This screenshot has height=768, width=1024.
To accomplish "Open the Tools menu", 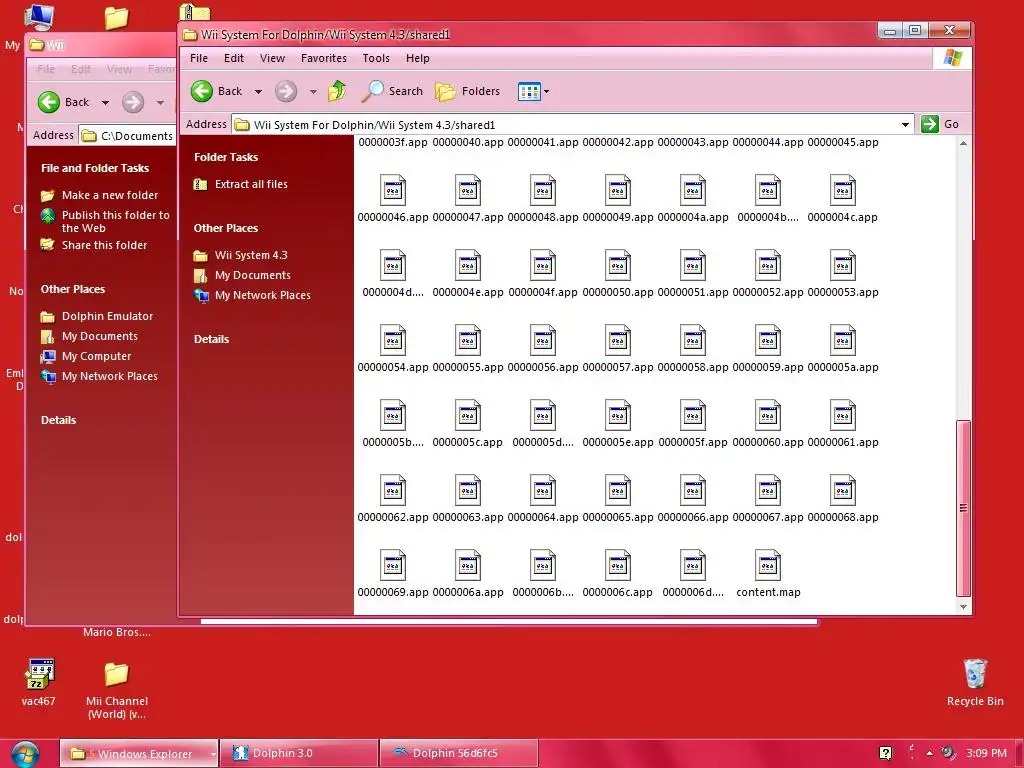I will coord(376,58).
